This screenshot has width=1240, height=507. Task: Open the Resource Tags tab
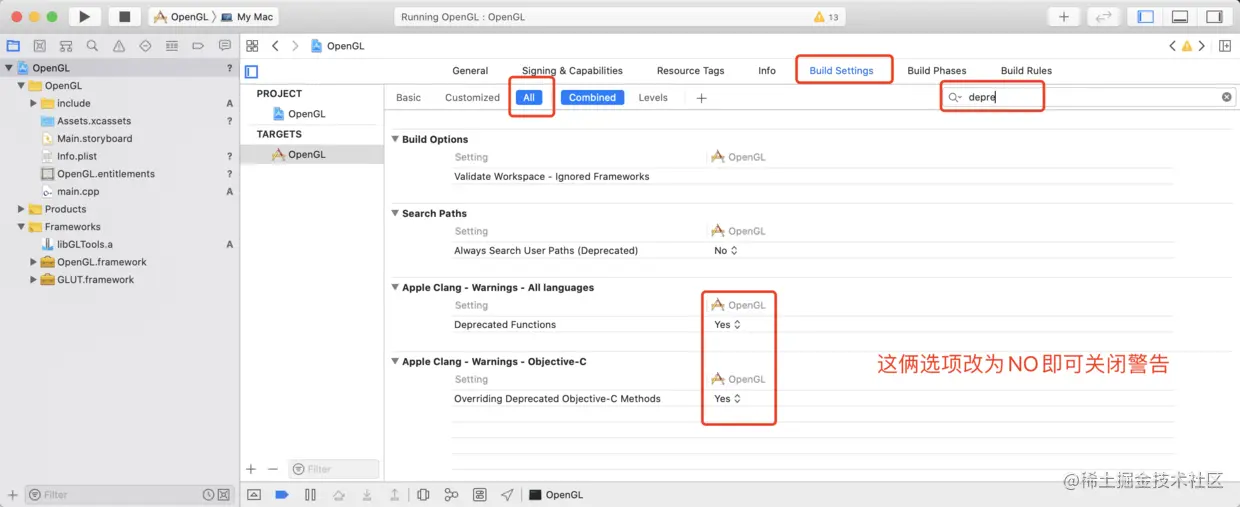click(690, 71)
